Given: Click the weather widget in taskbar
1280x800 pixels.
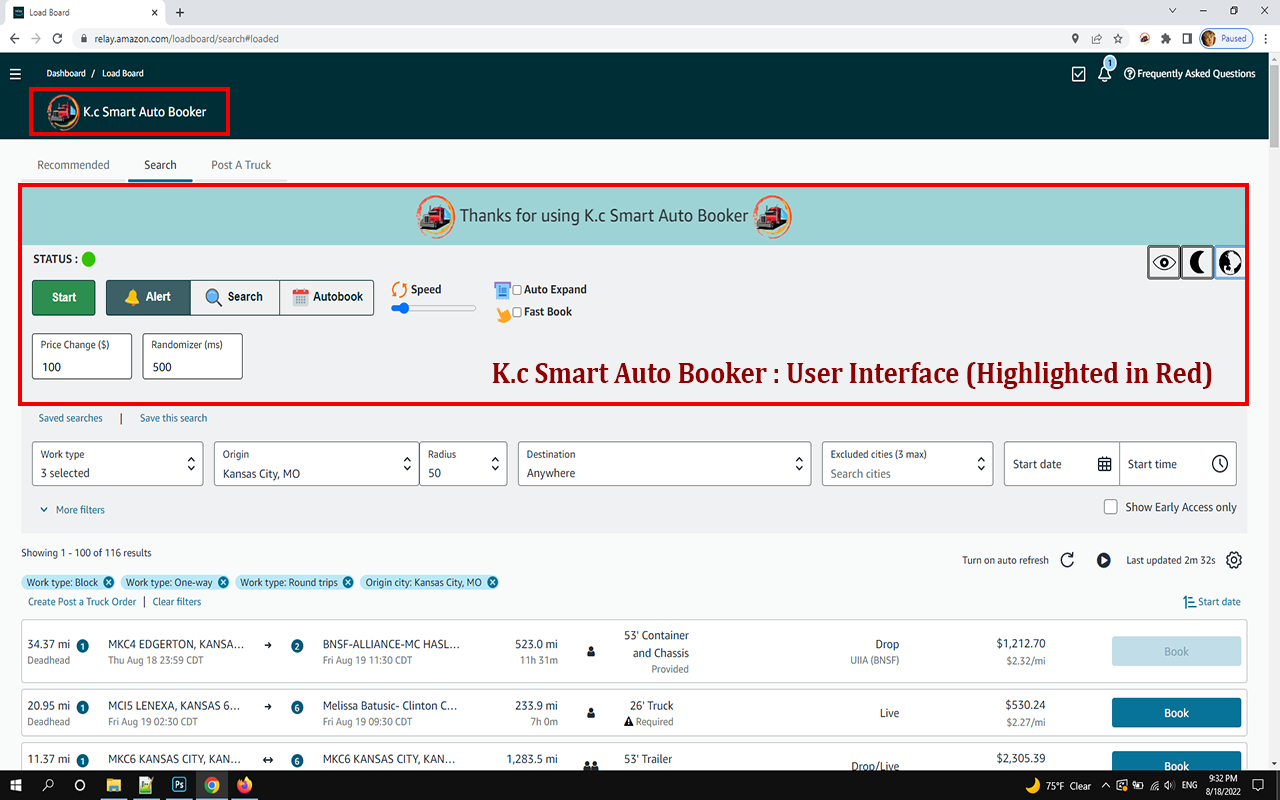Looking at the screenshot, I should pos(1058,786).
